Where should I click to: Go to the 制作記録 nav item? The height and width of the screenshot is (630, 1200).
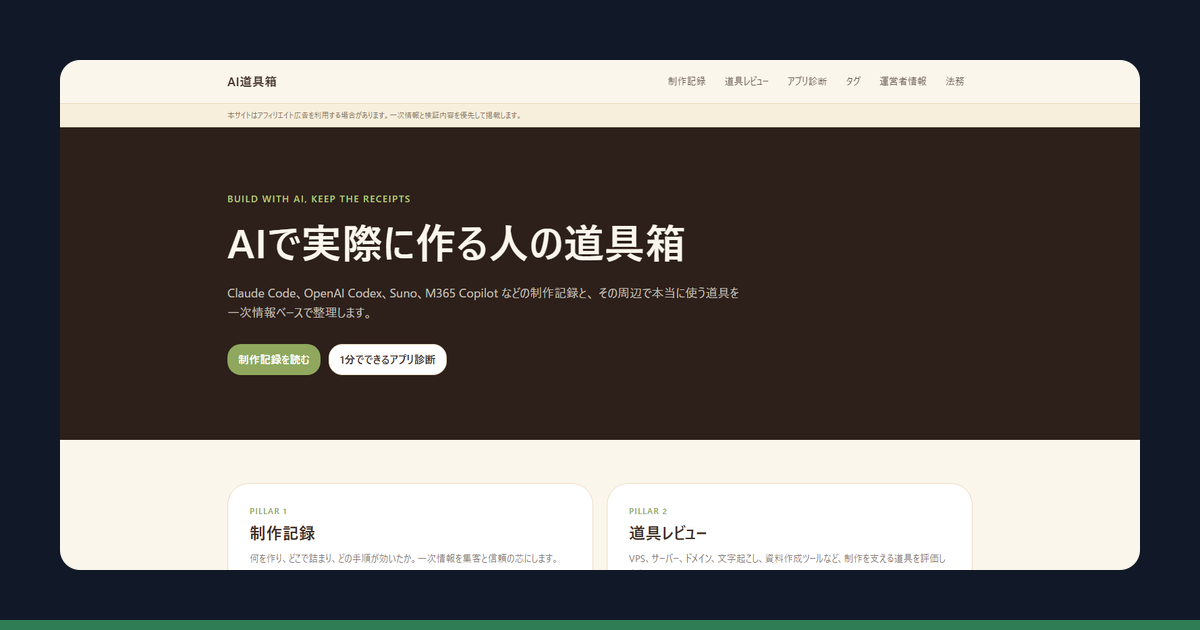tap(687, 82)
